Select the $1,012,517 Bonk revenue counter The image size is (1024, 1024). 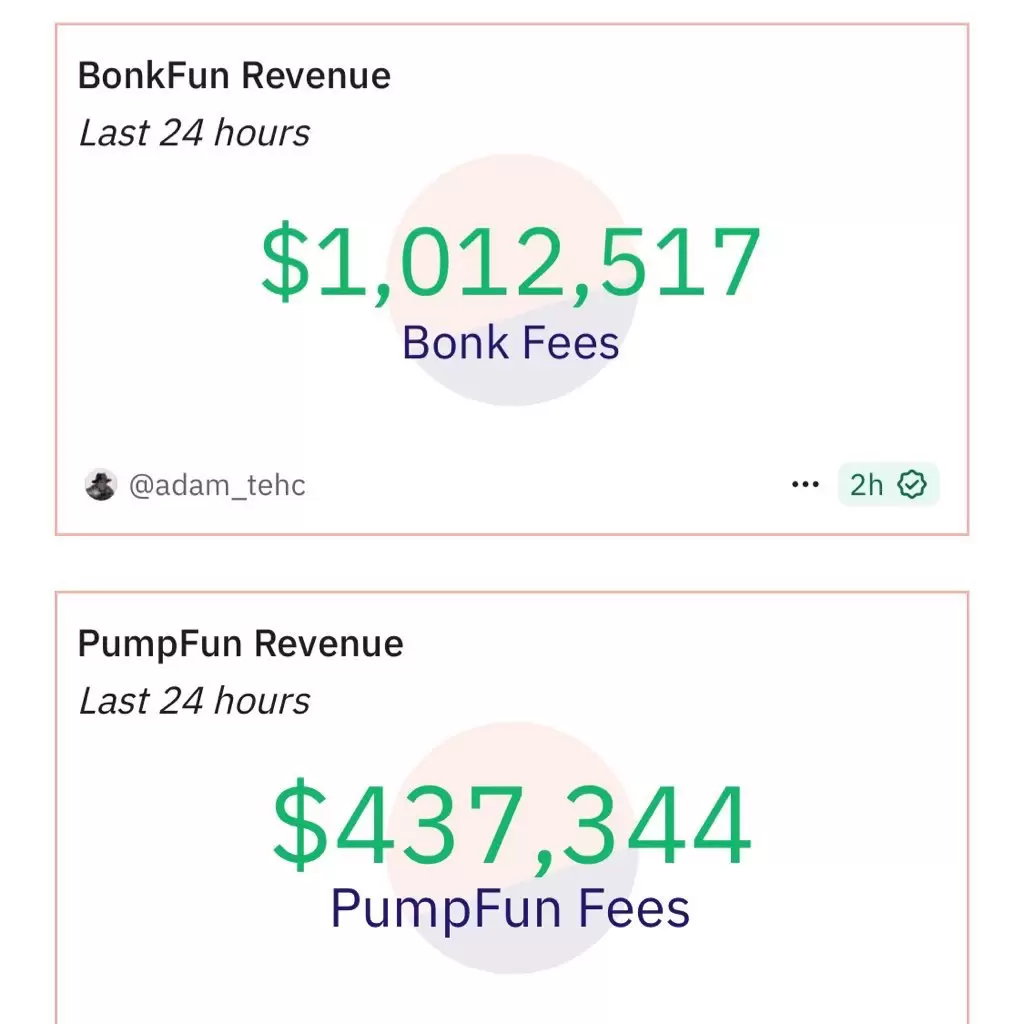(x=511, y=262)
